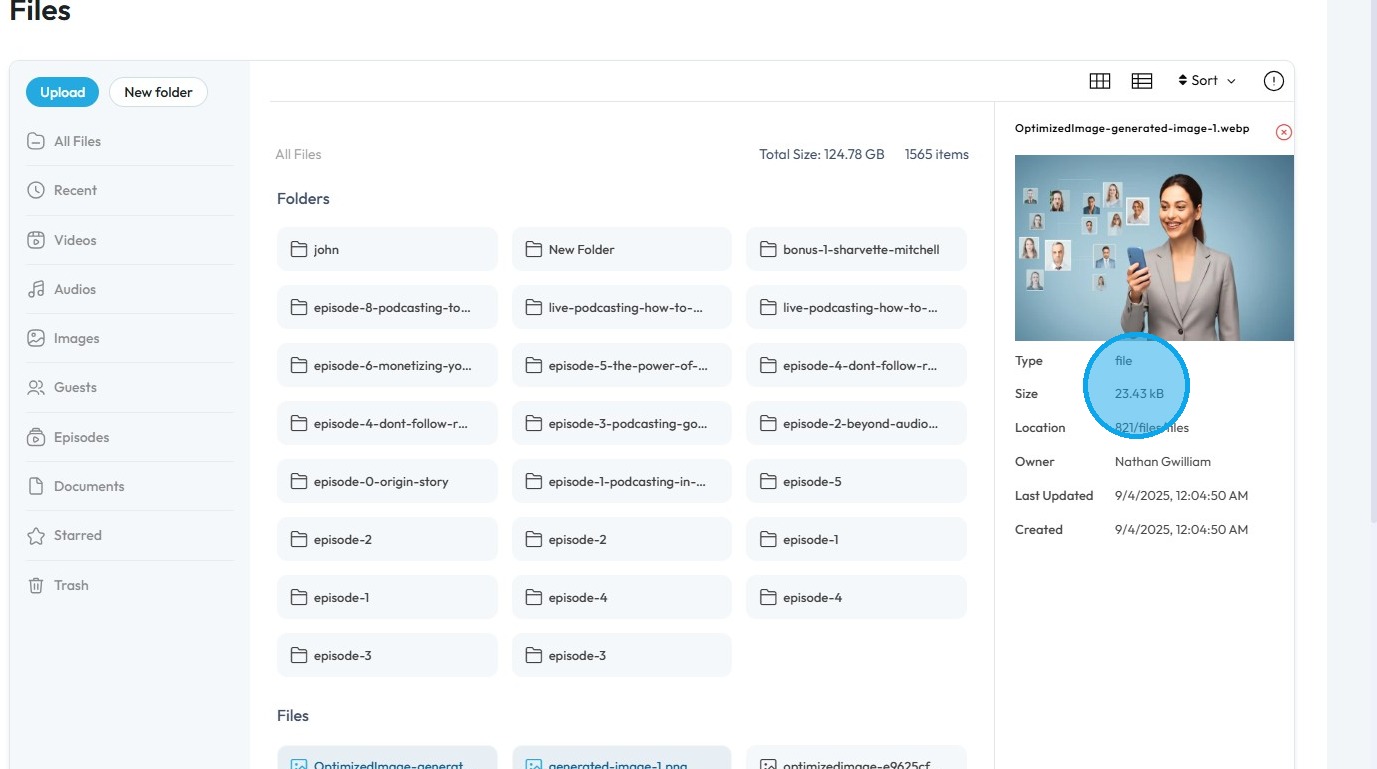Switch to grid view layout
Viewport: 1377px width, 769px height.
click(1100, 81)
